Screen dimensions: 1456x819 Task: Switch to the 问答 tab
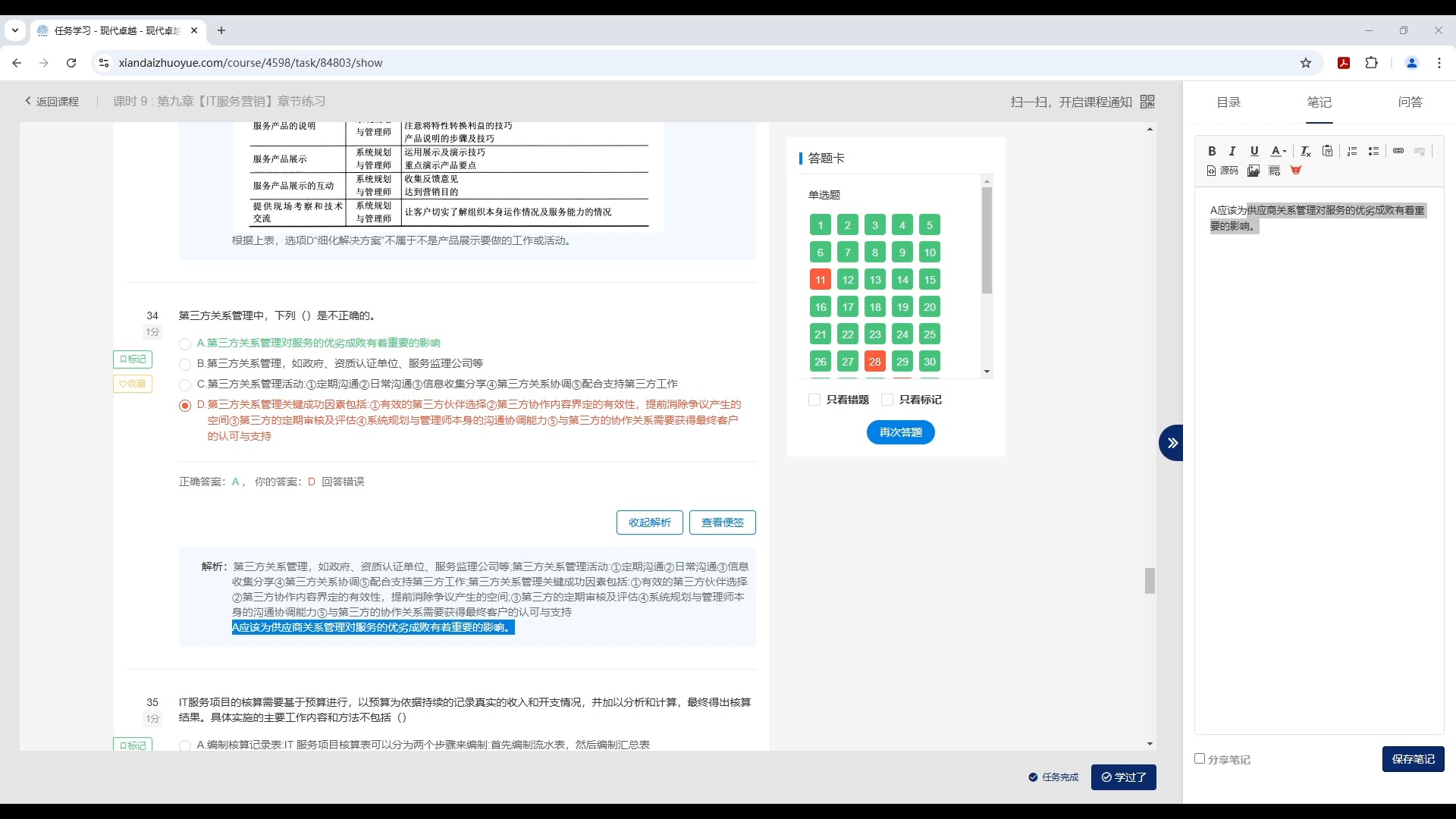click(1410, 102)
